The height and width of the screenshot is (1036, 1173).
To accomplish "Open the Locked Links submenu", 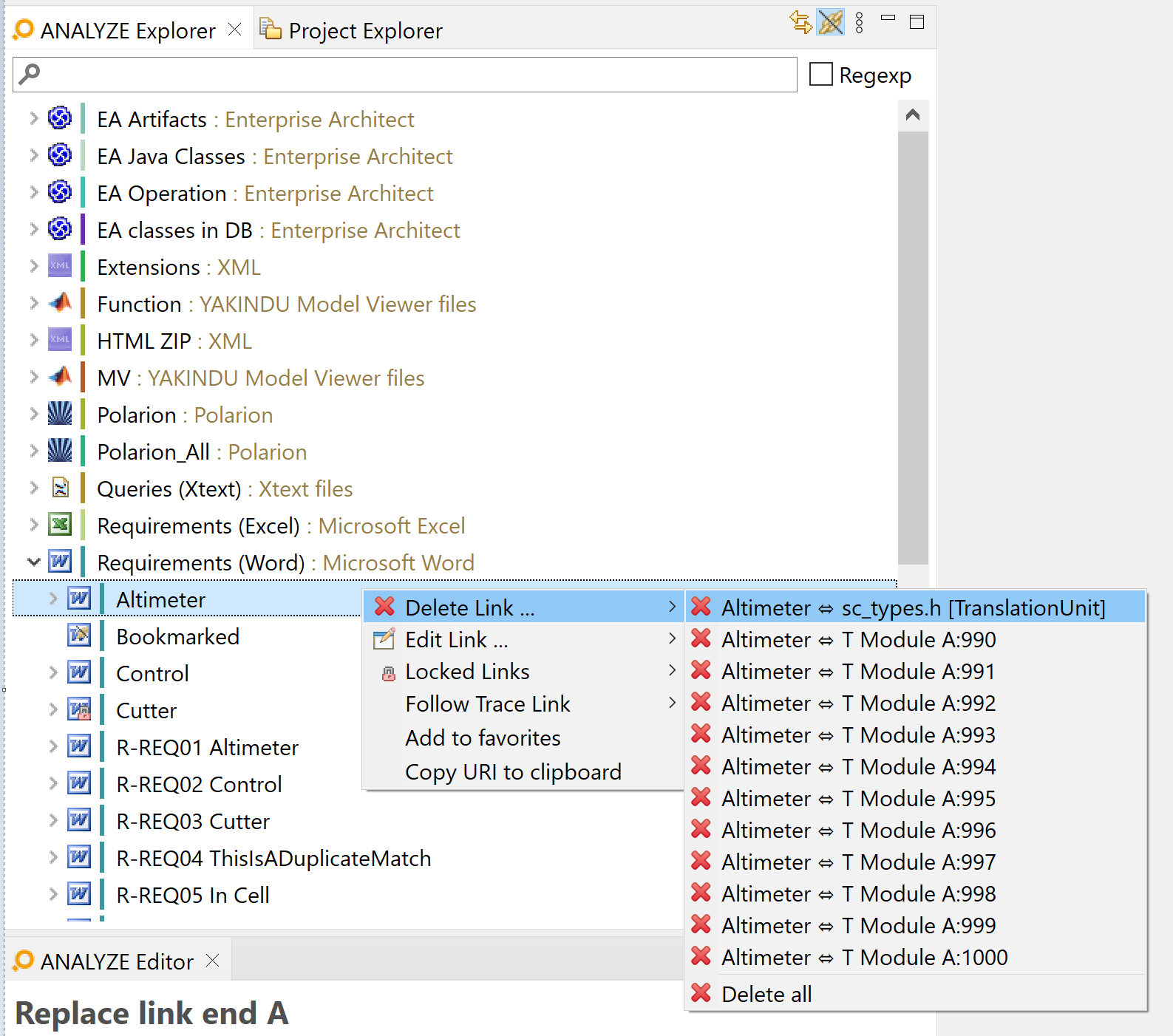I will [524, 671].
